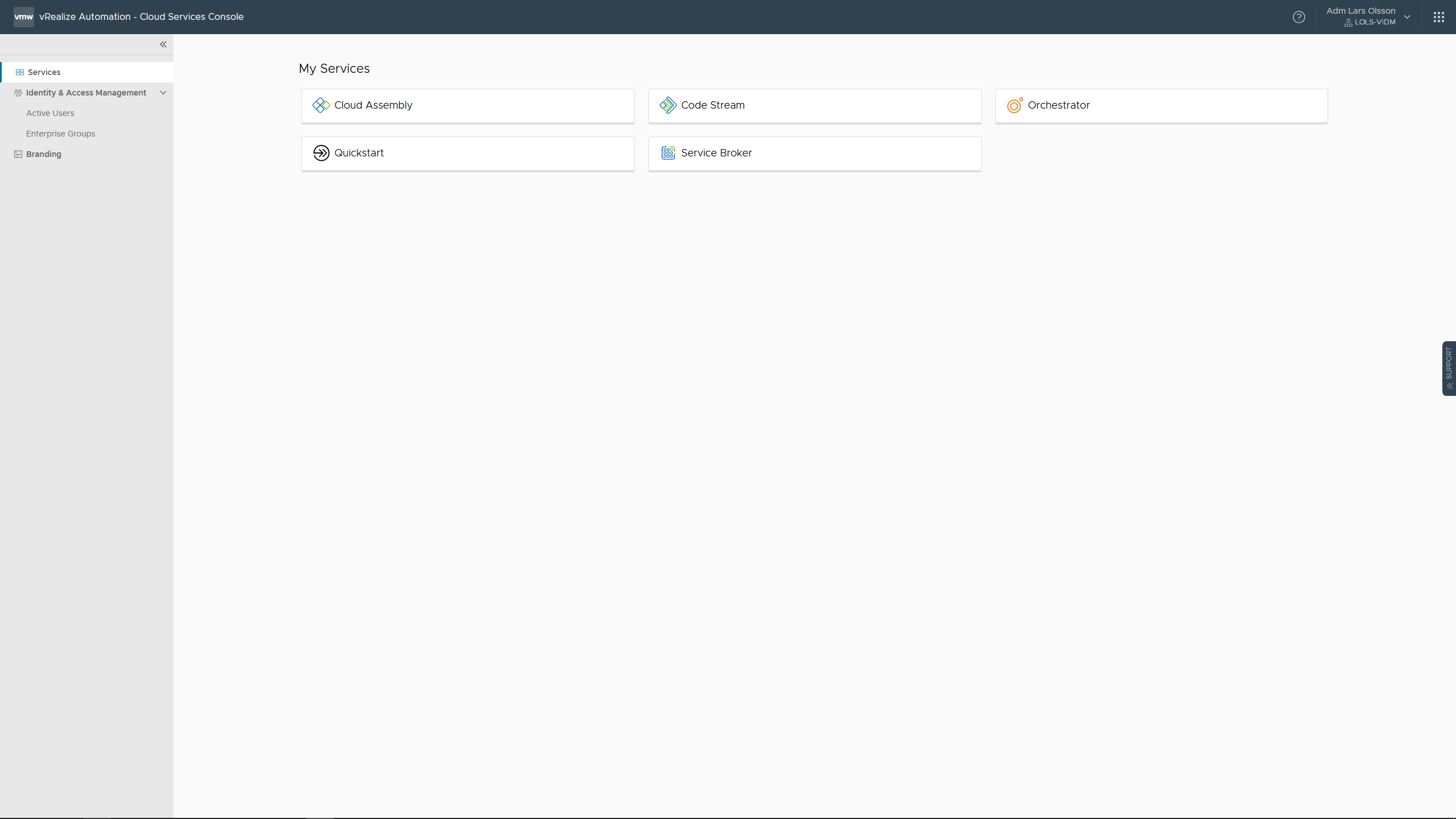Open the apps grid switcher icon
1456x819 pixels.
pos(1438,17)
